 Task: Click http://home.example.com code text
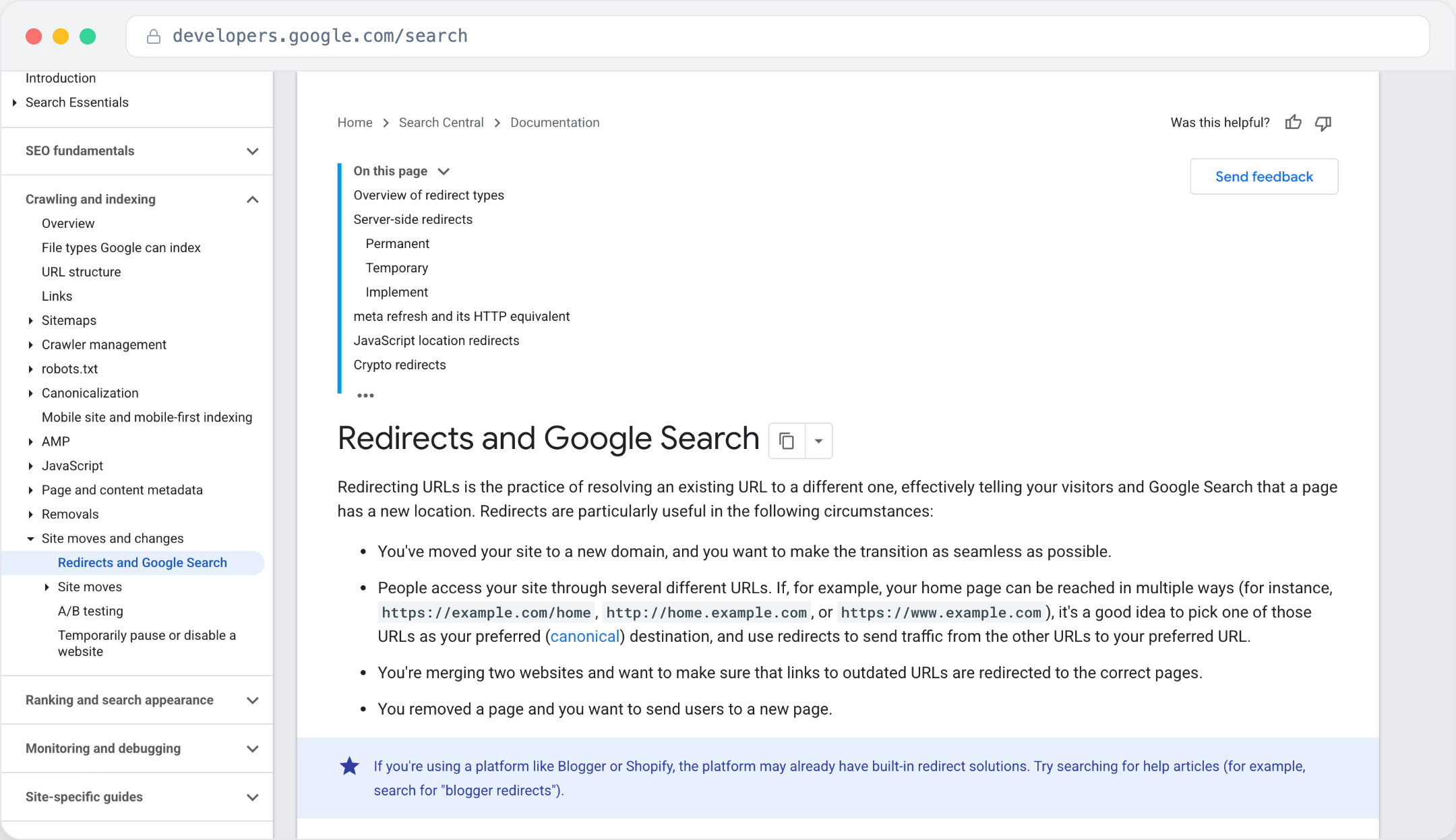(x=706, y=613)
